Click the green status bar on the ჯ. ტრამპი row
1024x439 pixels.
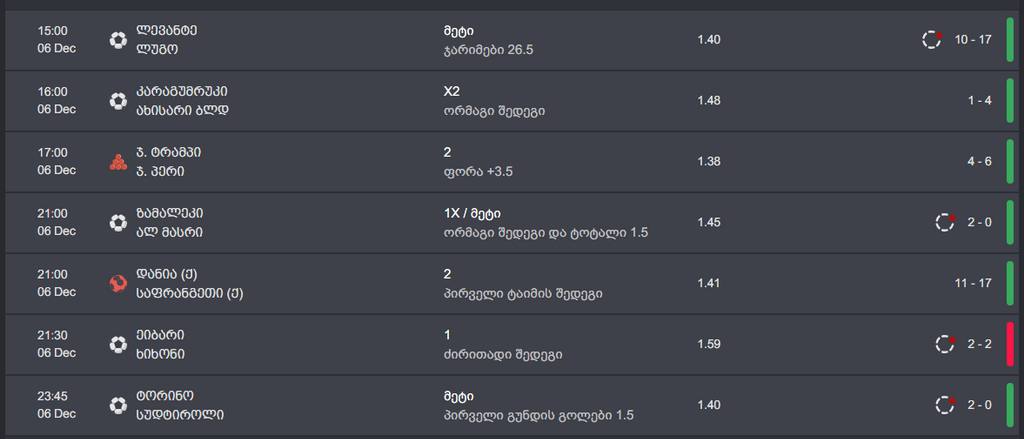(1010, 161)
